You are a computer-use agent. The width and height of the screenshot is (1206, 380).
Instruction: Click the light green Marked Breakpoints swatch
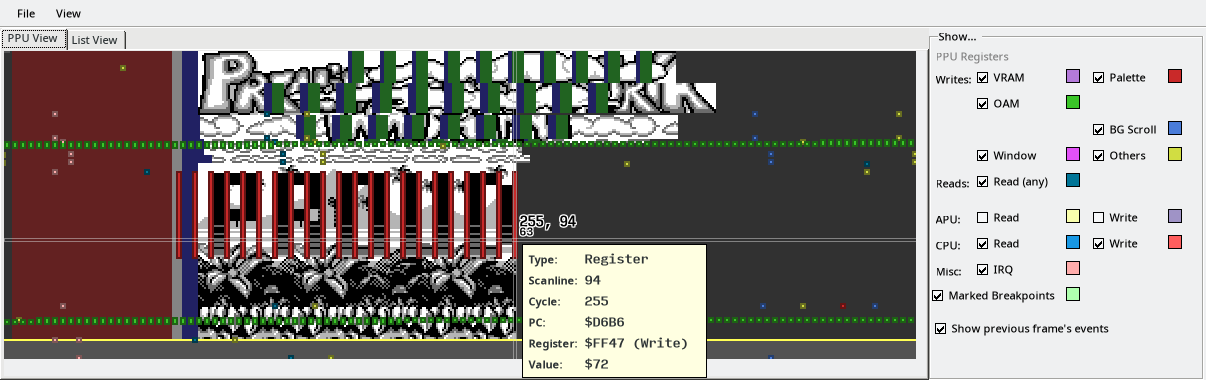1073,294
